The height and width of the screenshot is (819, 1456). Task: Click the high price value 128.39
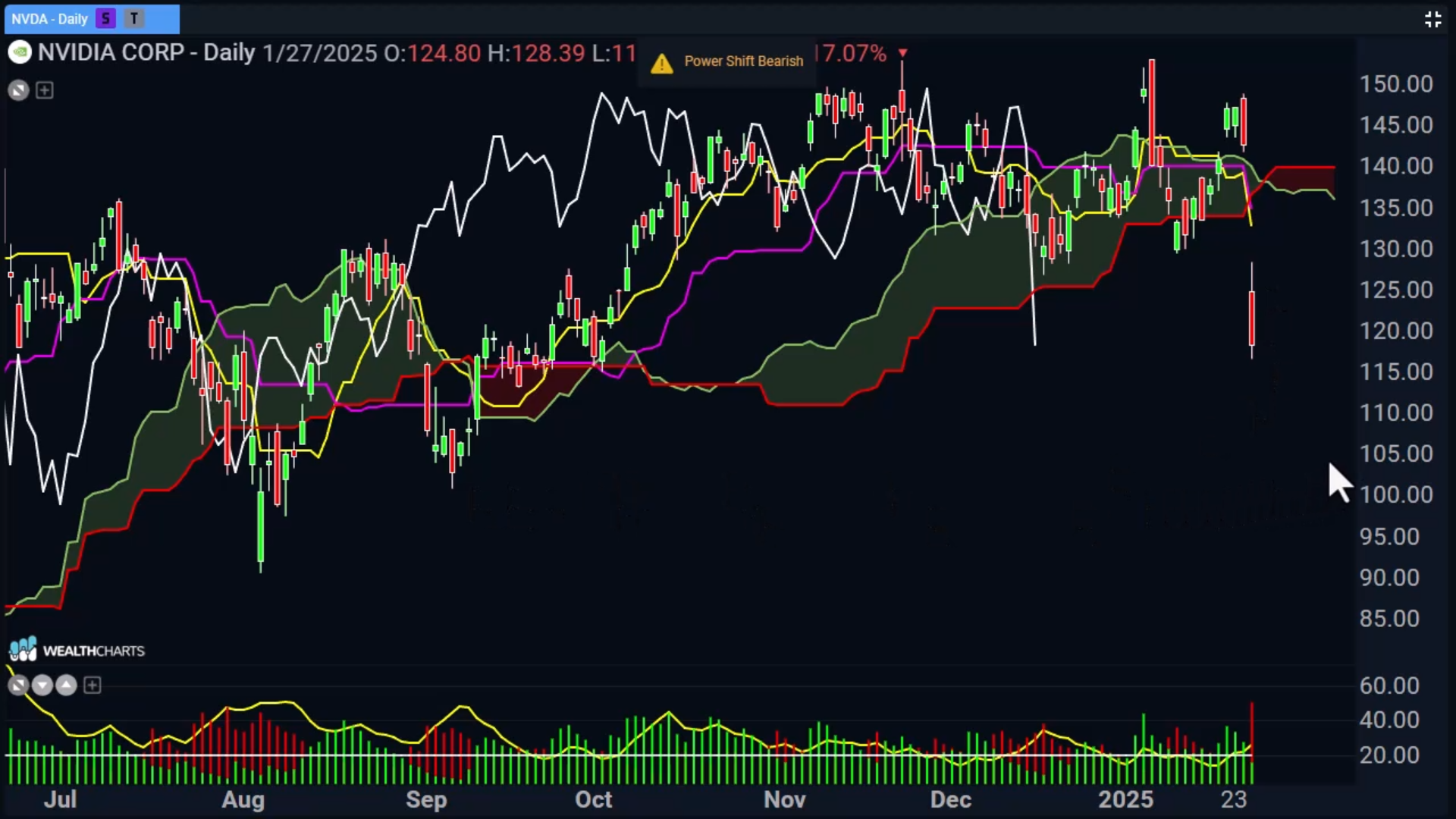(x=548, y=53)
